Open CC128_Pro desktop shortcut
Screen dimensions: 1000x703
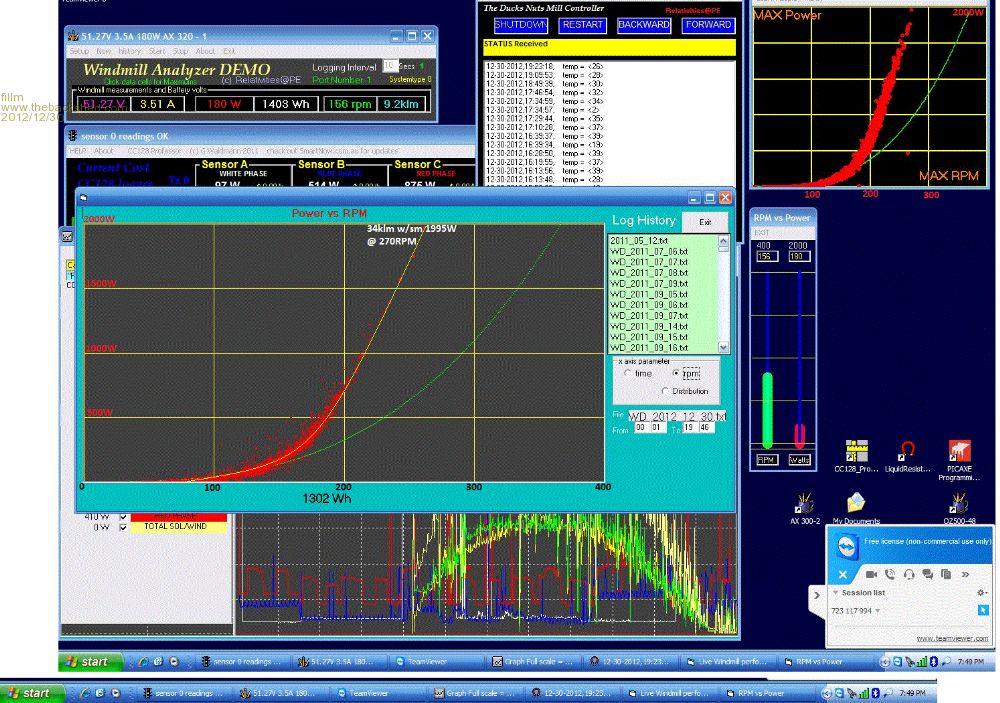tap(855, 452)
